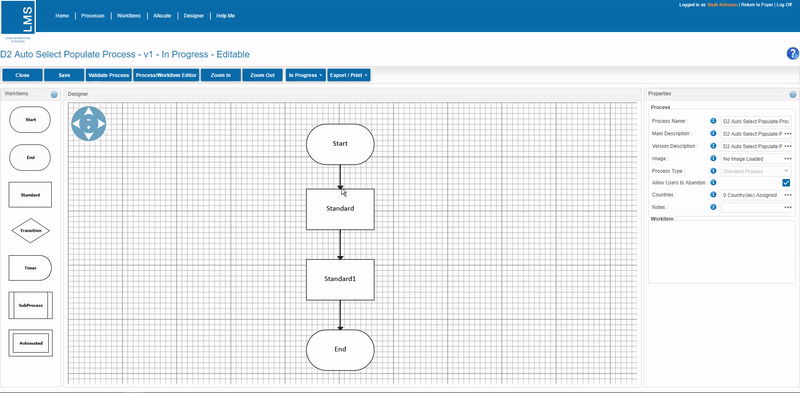This screenshot has width=800, height=393.
Task: Show info for Main Description field
Action: (713, 133)
